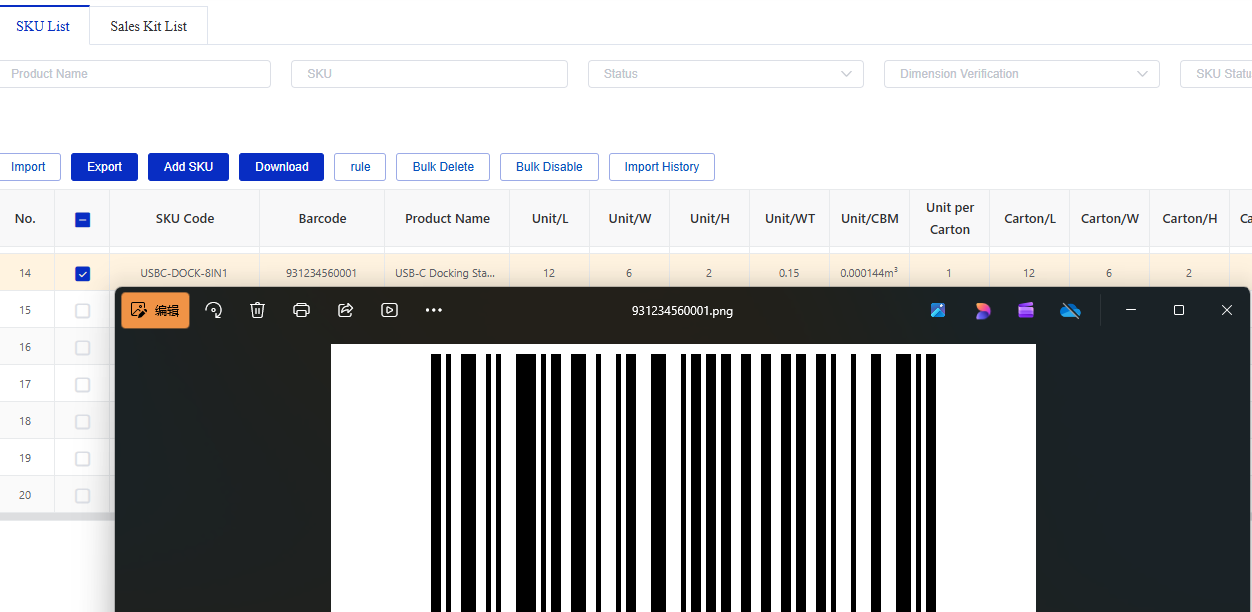This screenshot has width=1252, height=612.
Task: Check the checkbox for row 20
Action: pos(83,496)
